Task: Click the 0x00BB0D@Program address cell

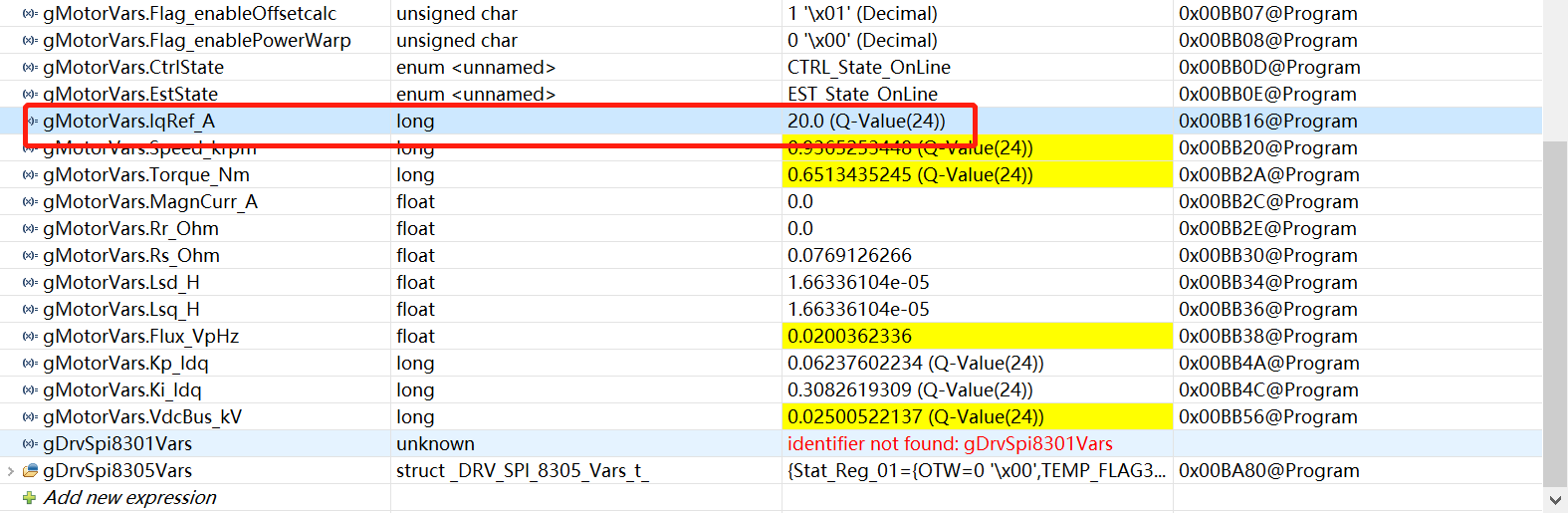Action: pyautogui.click(x=1269, y=68)
